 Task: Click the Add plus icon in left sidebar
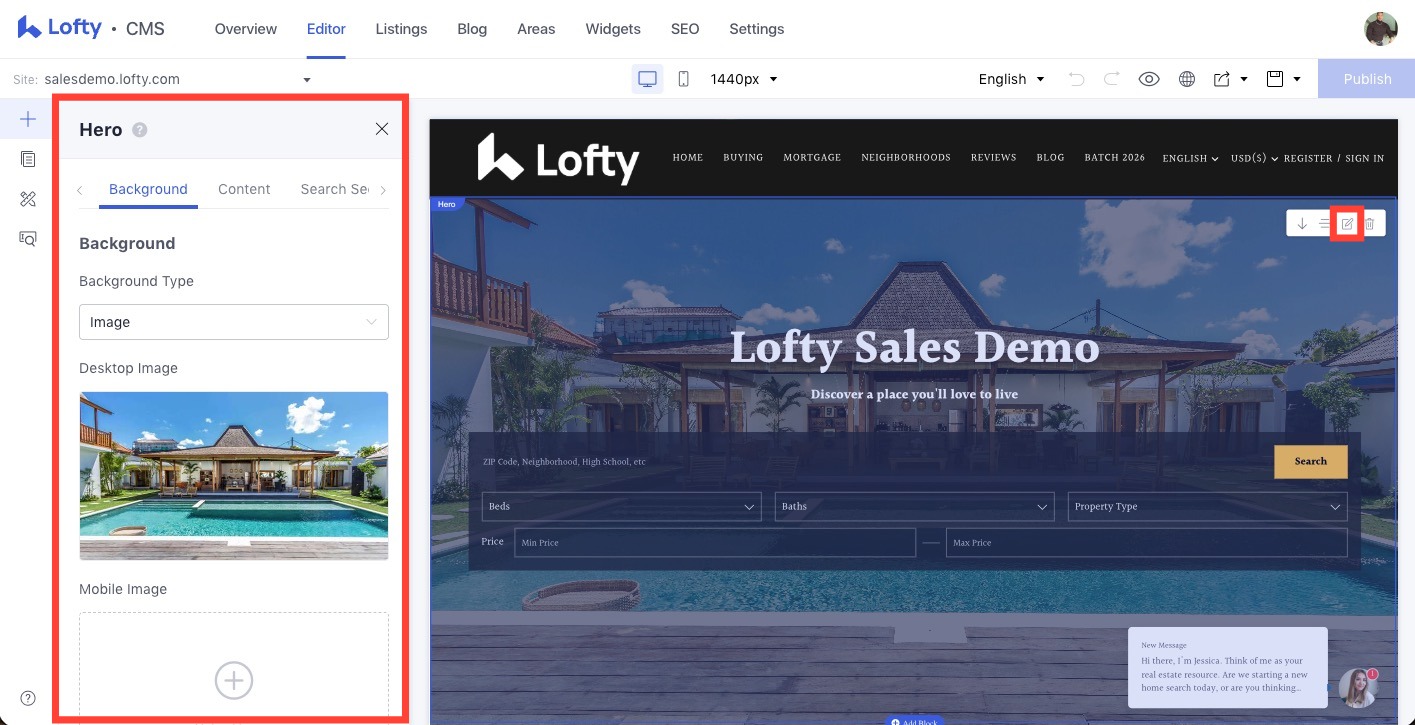tap(28, 119)
